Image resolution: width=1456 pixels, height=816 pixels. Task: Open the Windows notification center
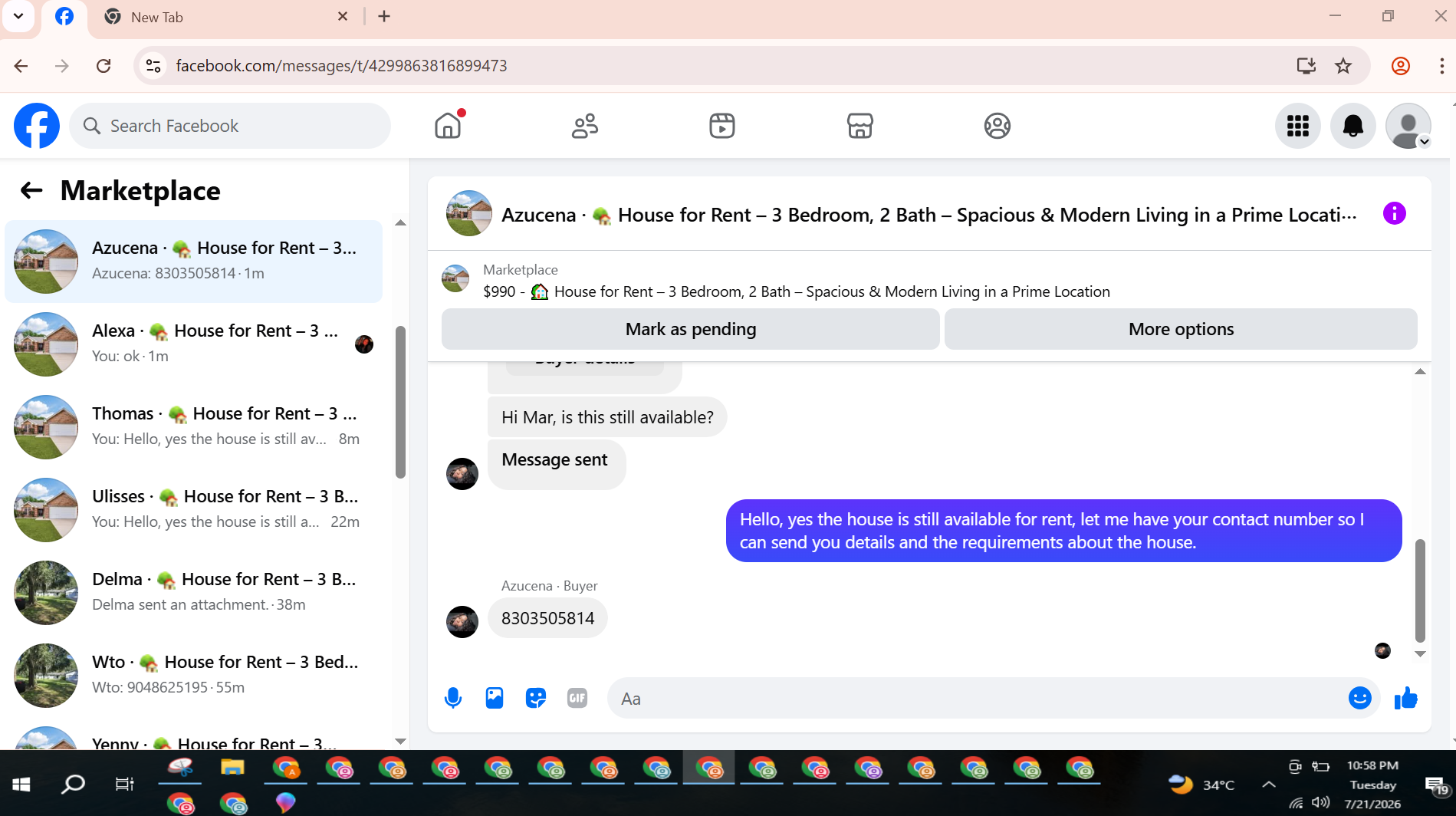tap(1436, 785)
